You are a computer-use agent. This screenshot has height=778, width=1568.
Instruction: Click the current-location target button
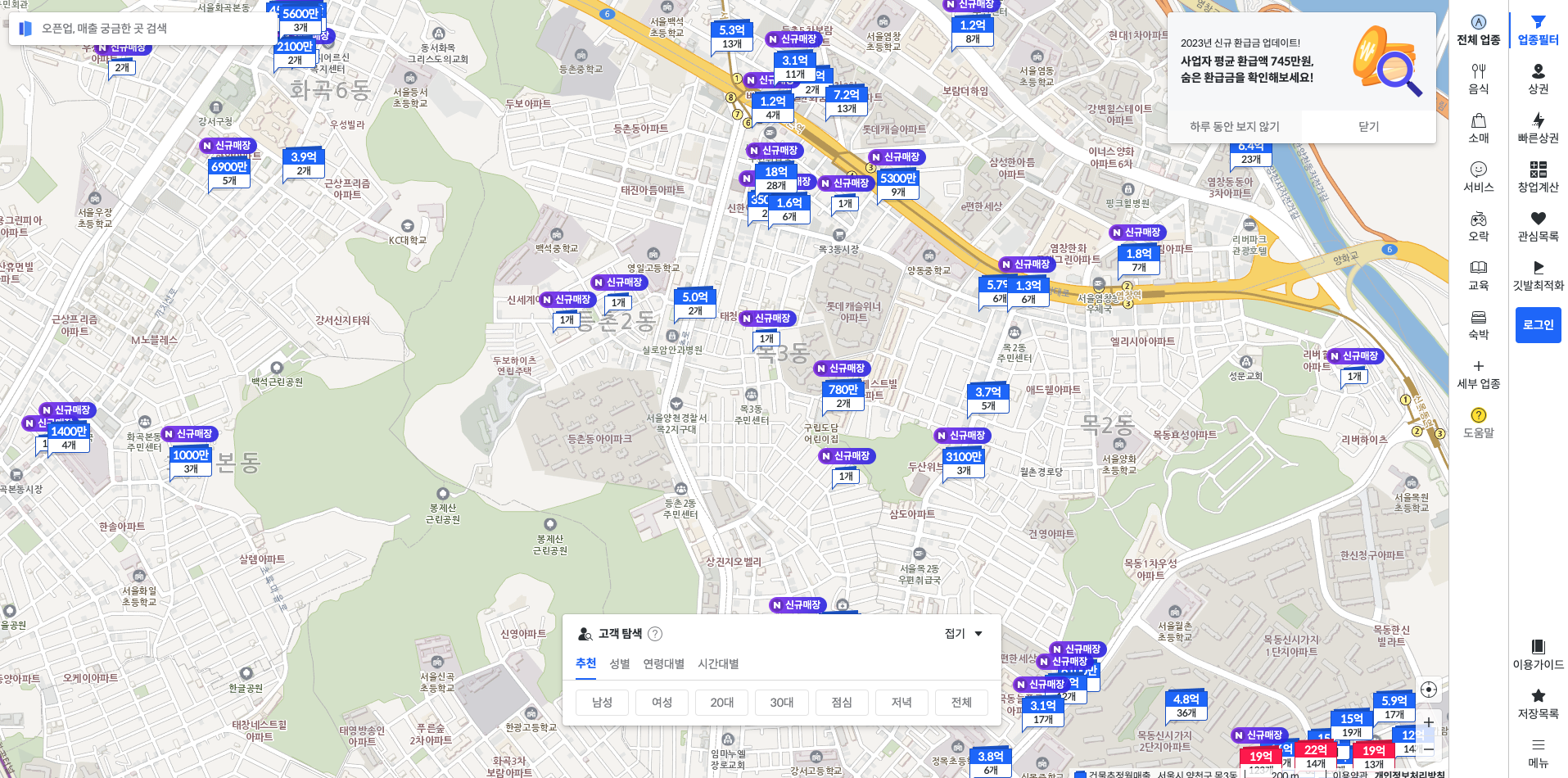click(x=1429, y=690)
